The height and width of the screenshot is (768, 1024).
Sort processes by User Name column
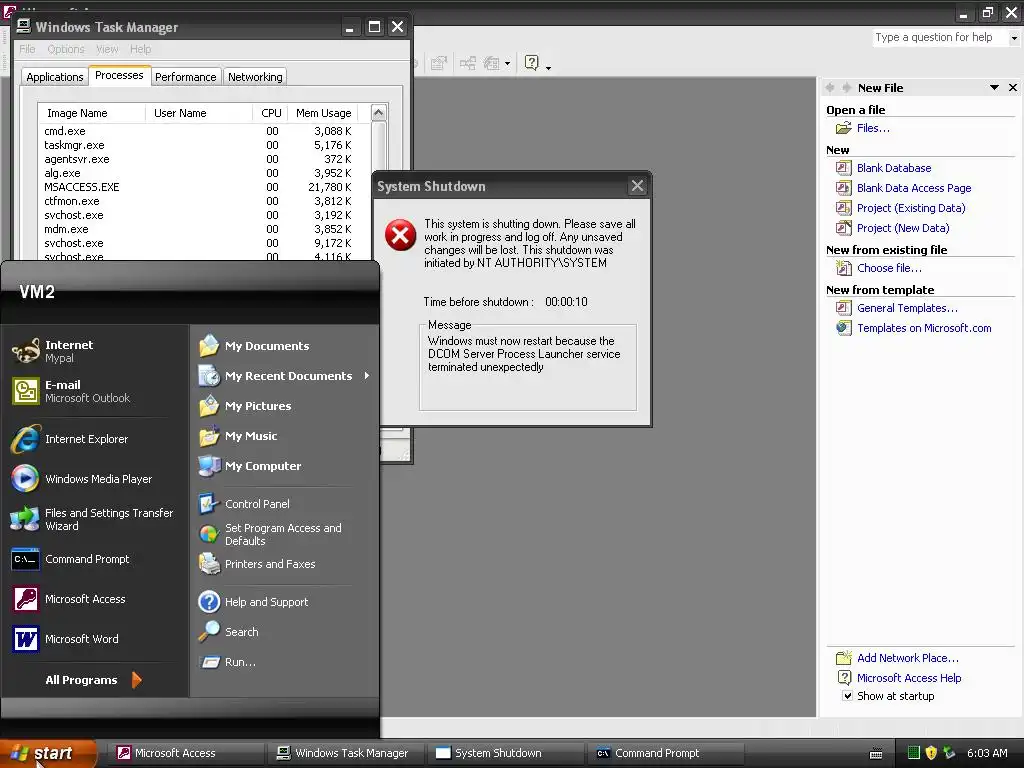click(x=199, y=113)
